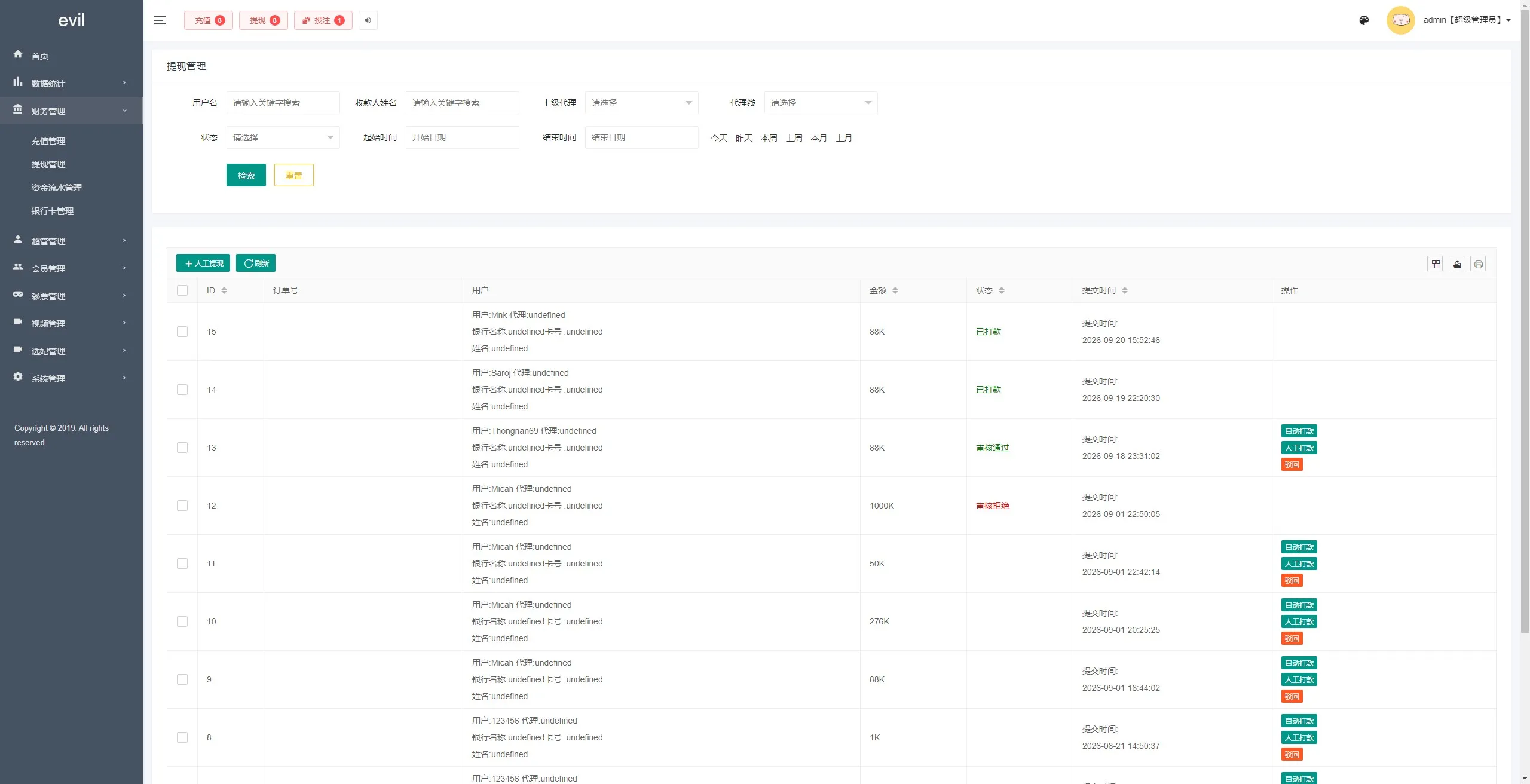
Task: Click the bar chart icon for 数据统计
Action: click(x=18, y=82)
